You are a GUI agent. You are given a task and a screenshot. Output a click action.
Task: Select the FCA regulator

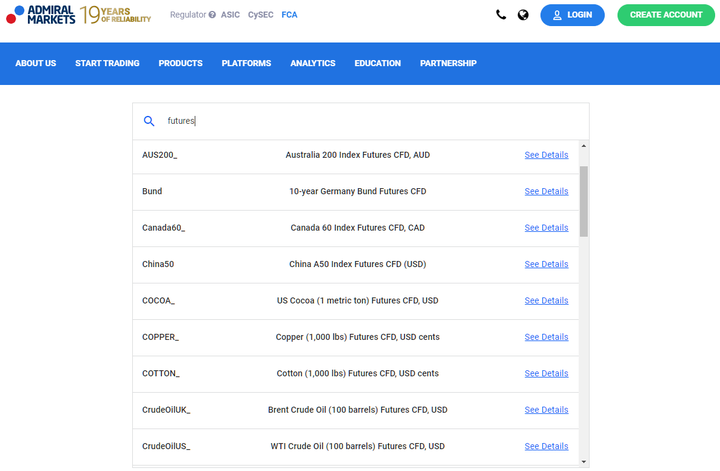pyautogui.click(x=289, y=15)
